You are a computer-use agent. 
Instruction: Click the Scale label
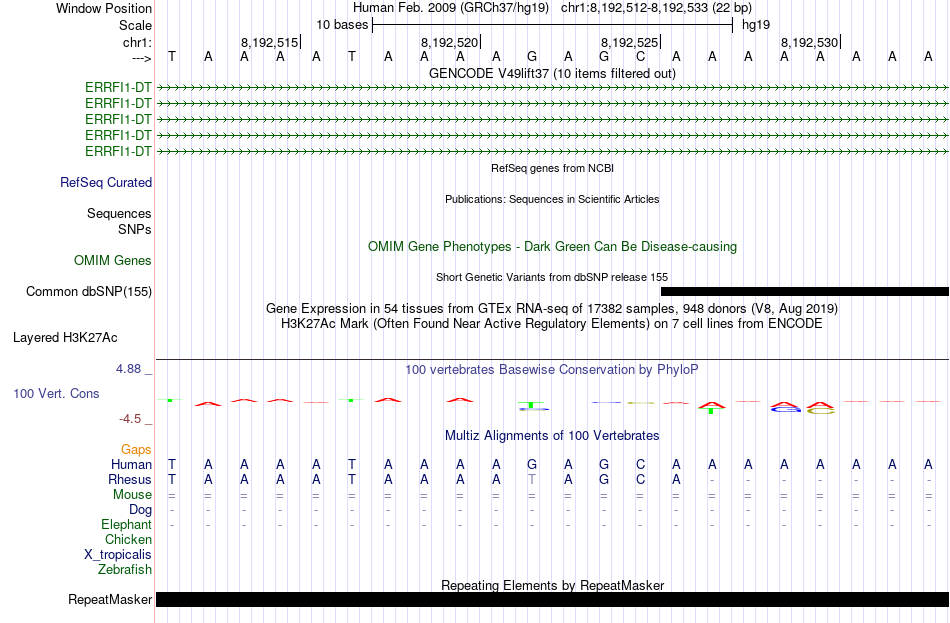[x=136, y=25]
